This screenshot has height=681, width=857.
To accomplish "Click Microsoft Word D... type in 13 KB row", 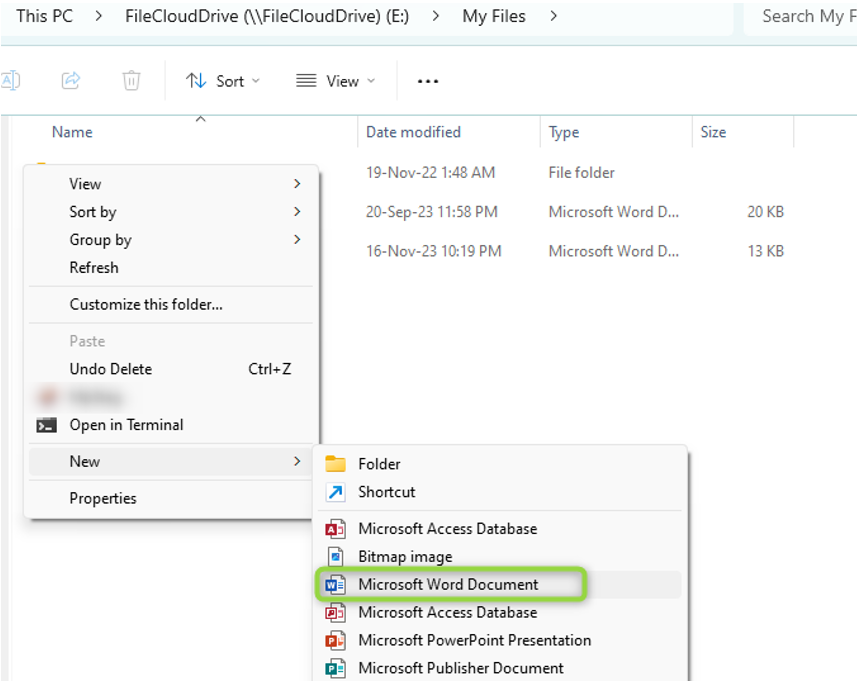I will pos(614,251).
